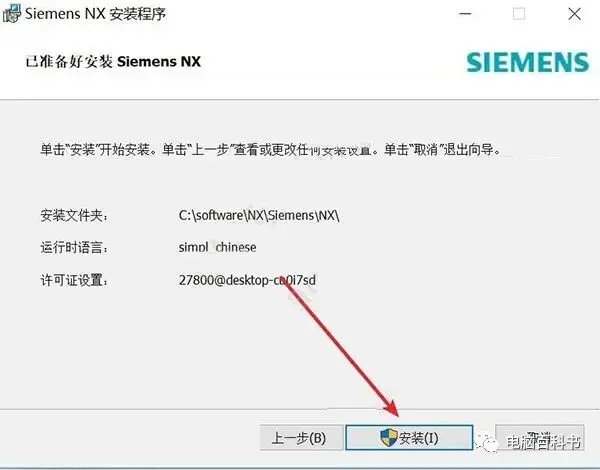This screenshot has width=600, height=470.
Task: Click the greyed-out maximize button
Action: (519, 14)
